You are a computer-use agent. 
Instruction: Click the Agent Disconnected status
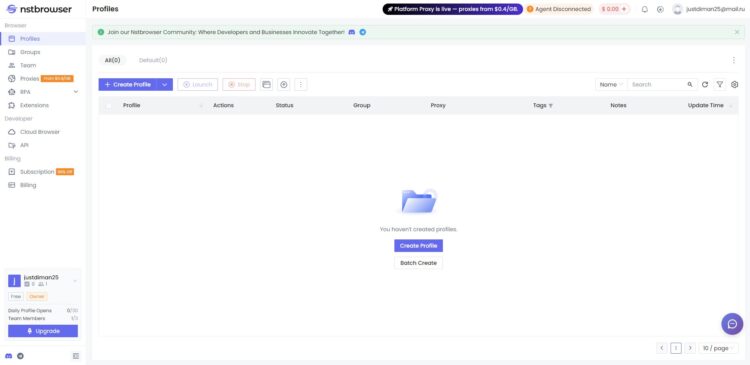(x=559, y=9)
